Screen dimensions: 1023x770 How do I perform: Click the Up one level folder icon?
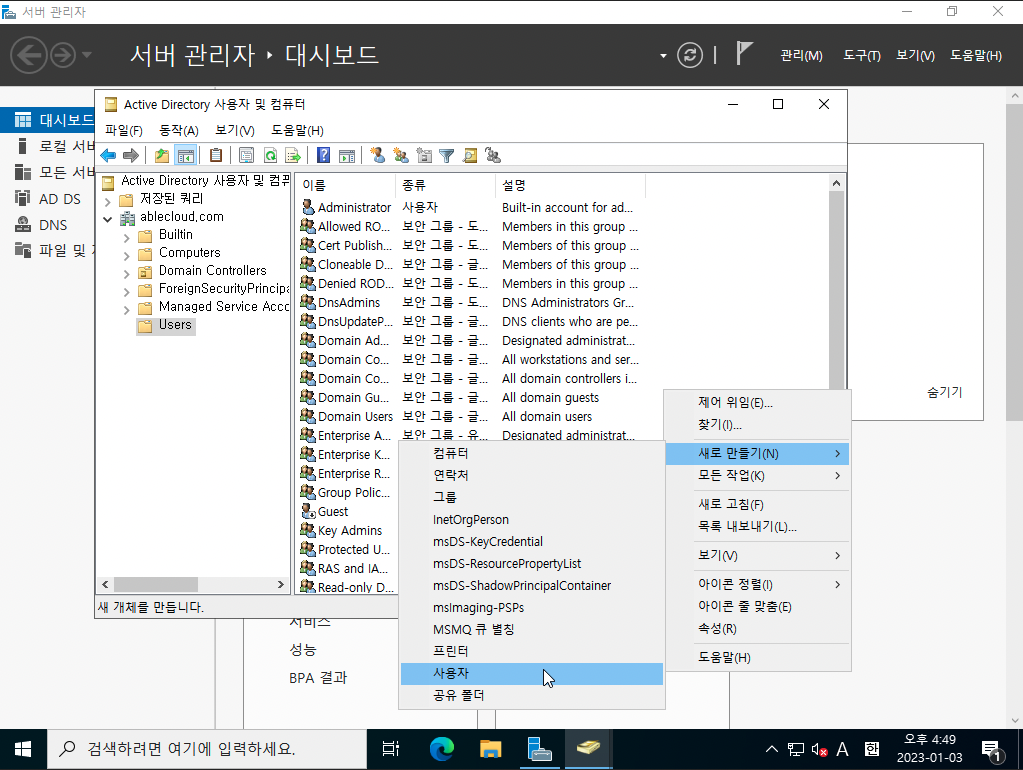(162, 155)
